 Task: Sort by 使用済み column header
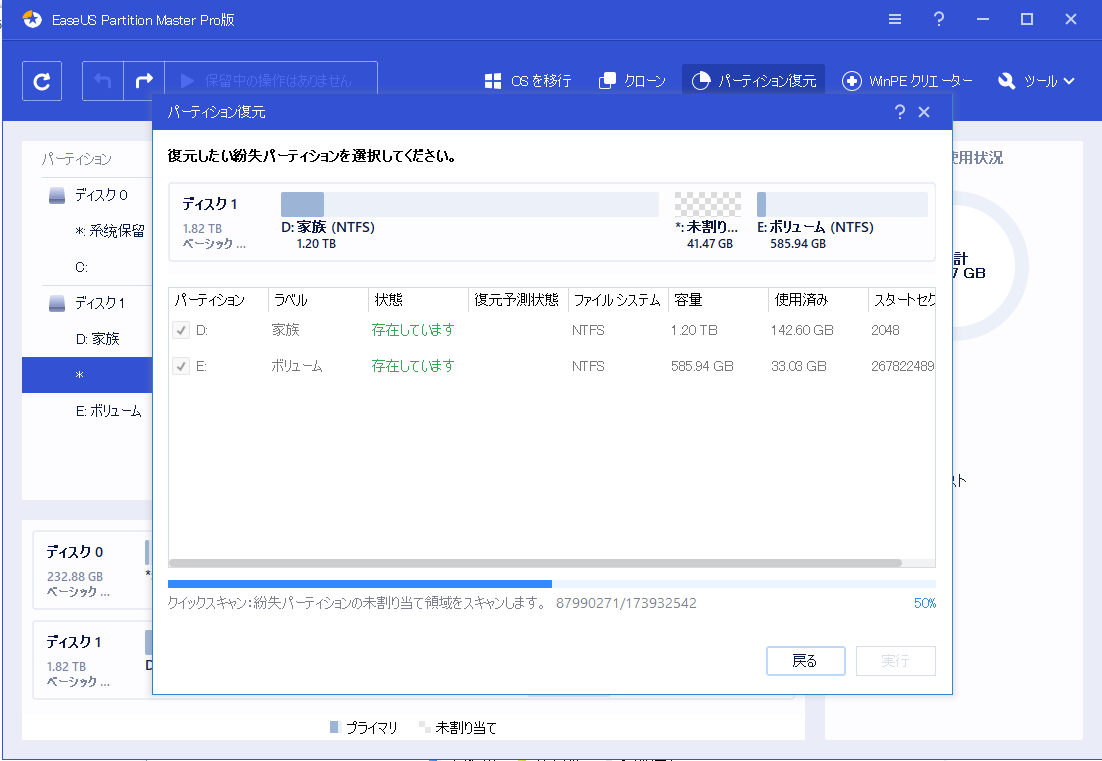[x=818, y=300]
